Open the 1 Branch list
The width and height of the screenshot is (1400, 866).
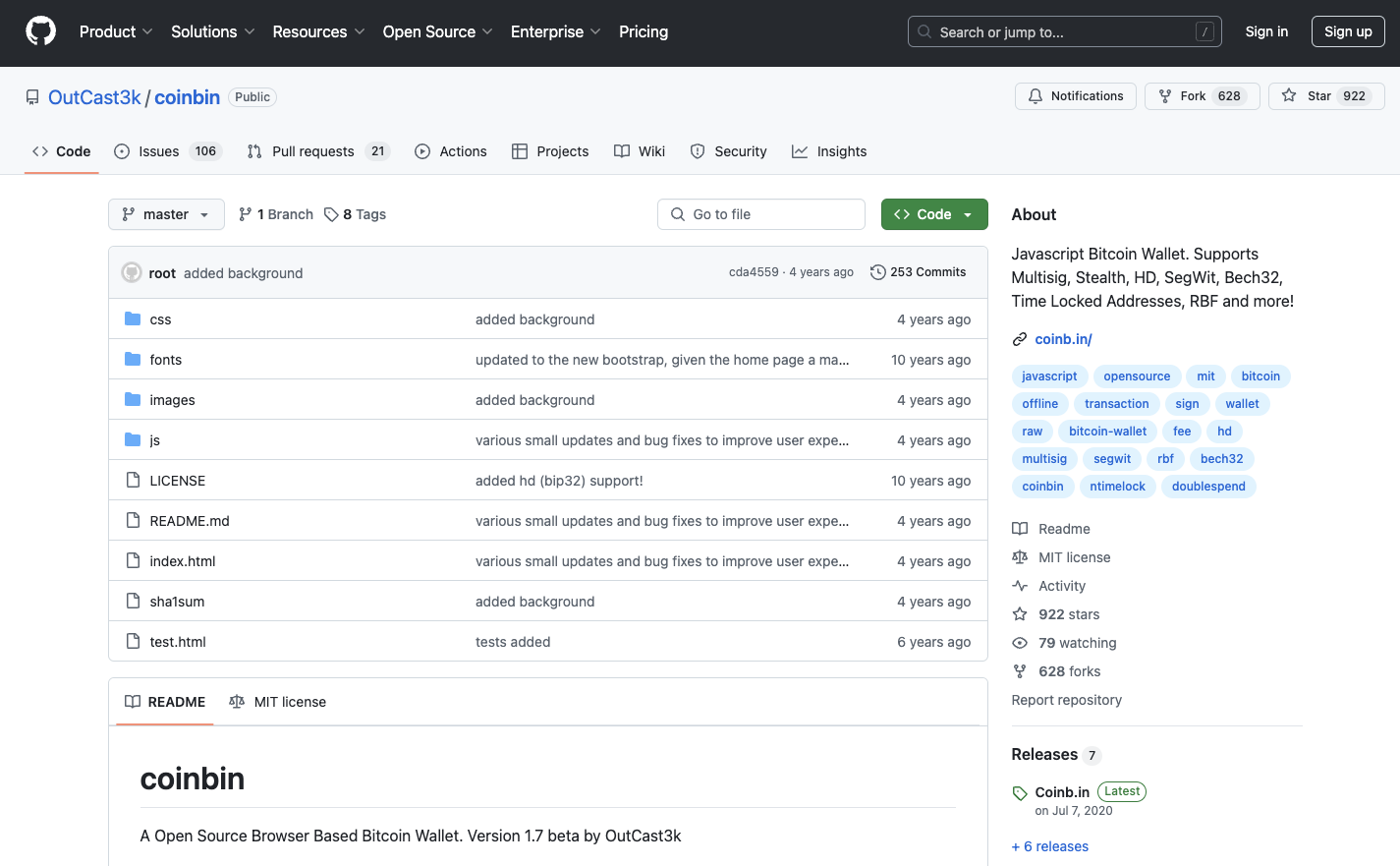coord(276,214)
